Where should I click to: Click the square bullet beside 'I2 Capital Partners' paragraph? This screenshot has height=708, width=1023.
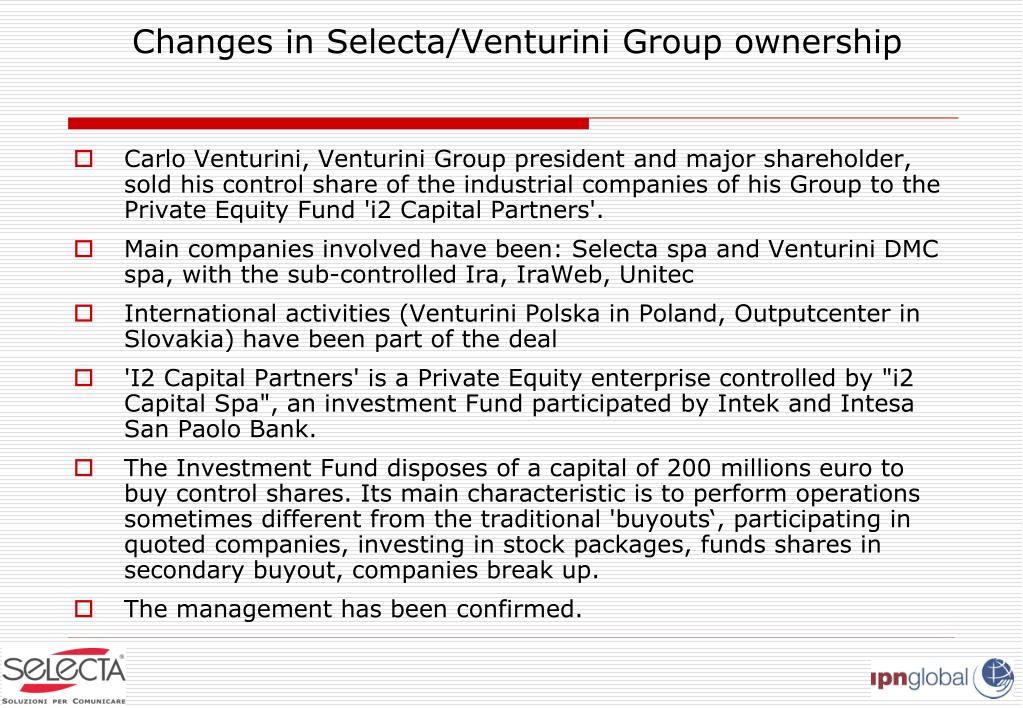click(84, 378)
